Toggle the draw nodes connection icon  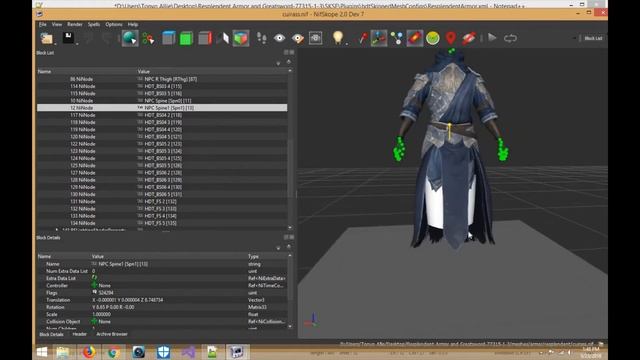click(x=396, y=38)
